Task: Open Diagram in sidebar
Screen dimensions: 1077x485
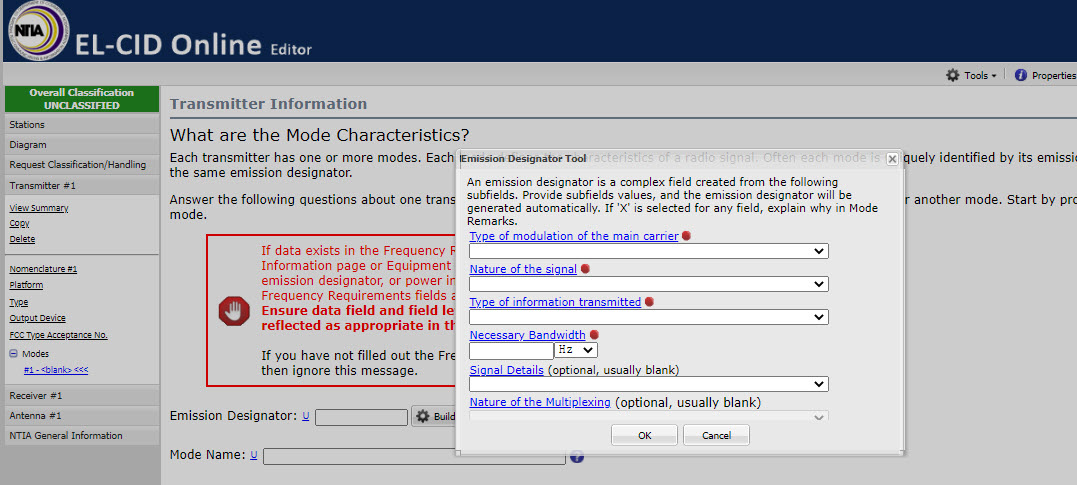Action: [x=82, y=145]
